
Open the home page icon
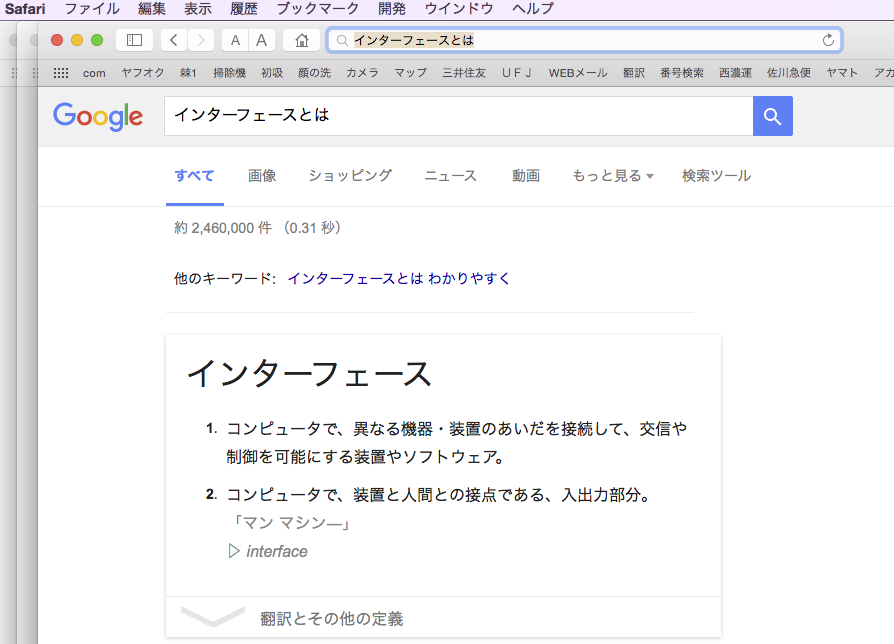pos(302,40)
